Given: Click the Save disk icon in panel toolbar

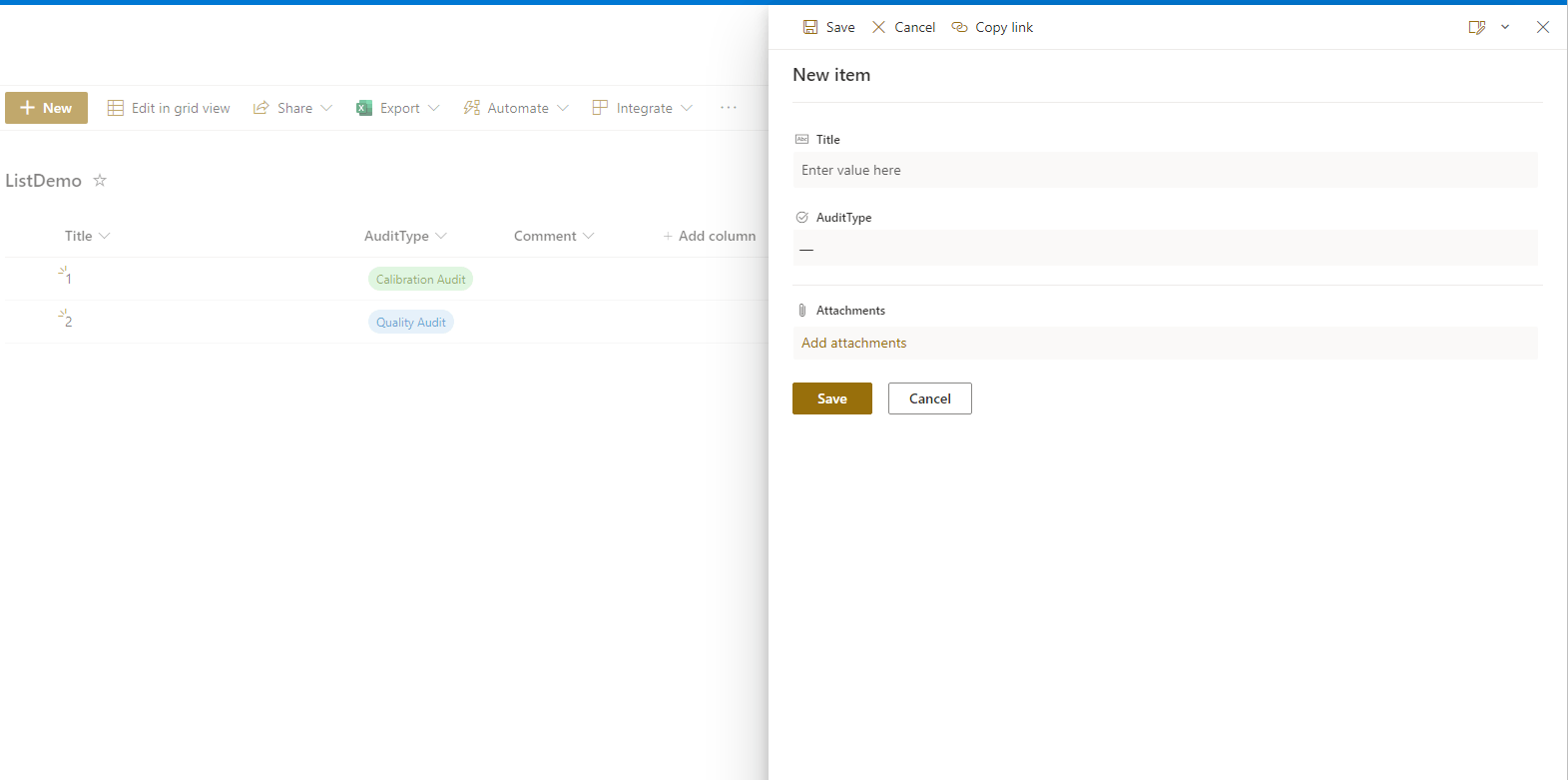Looking at the screenshot, I should coord(810,27).
